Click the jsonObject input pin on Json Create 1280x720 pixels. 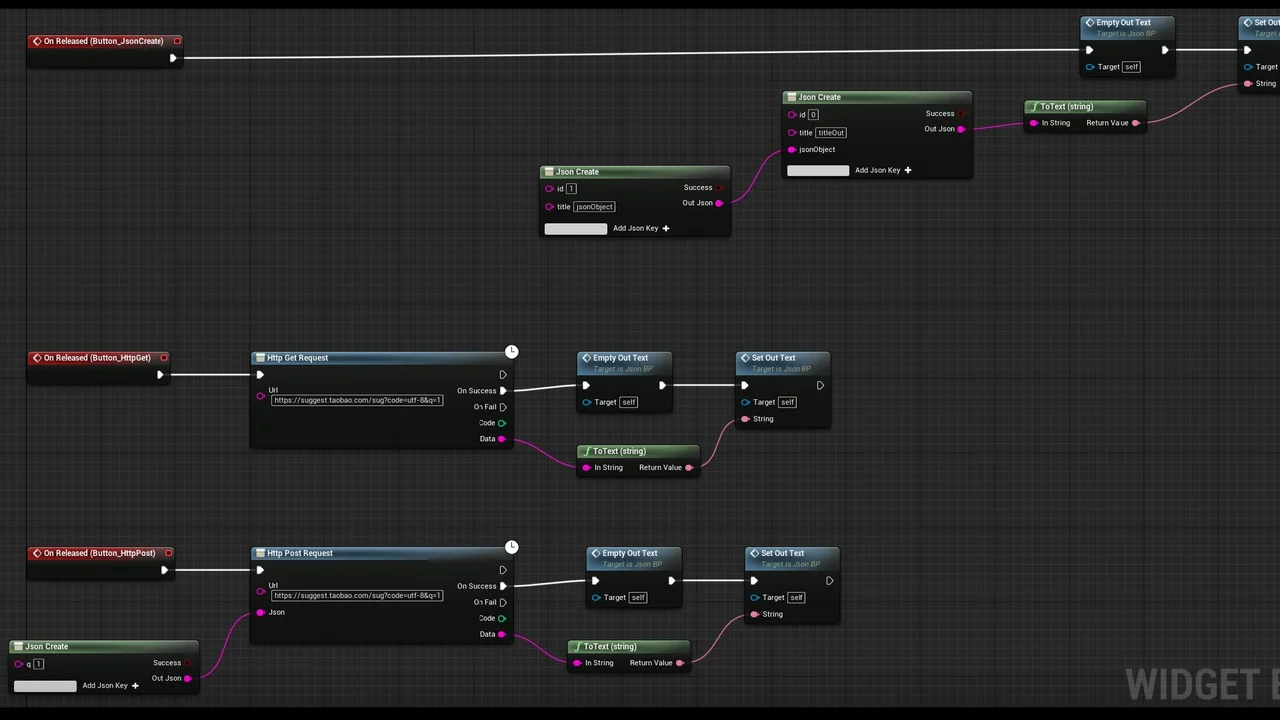(792, 150)
